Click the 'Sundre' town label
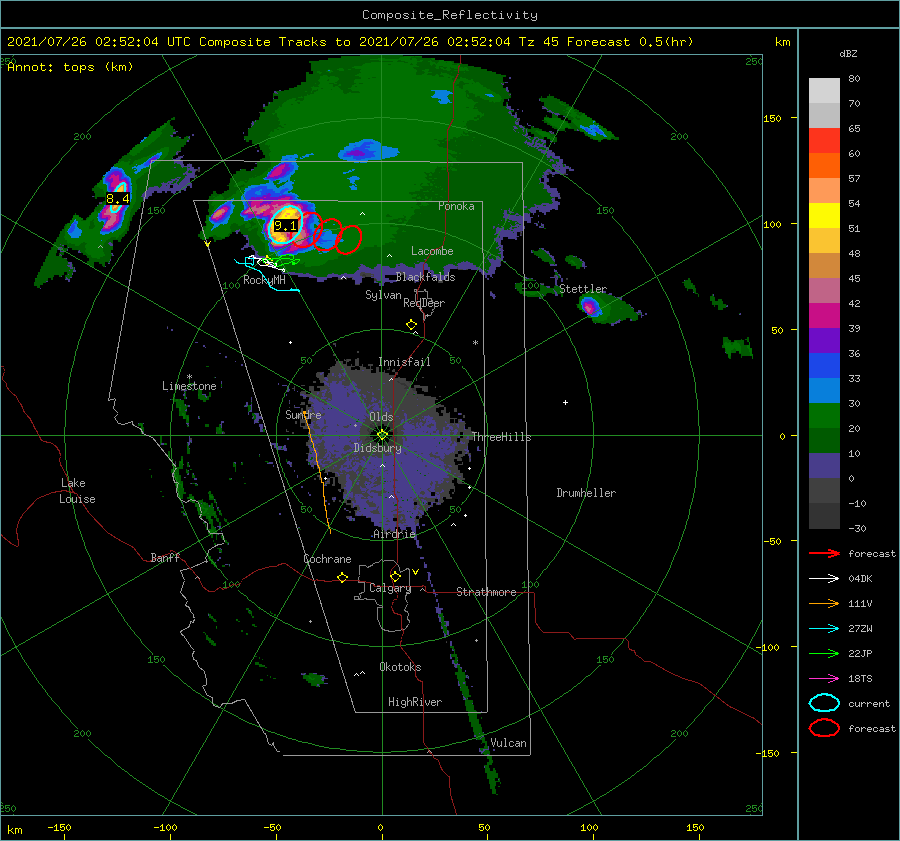Viewport: 900px width, 841px height. tap(303, 414)
